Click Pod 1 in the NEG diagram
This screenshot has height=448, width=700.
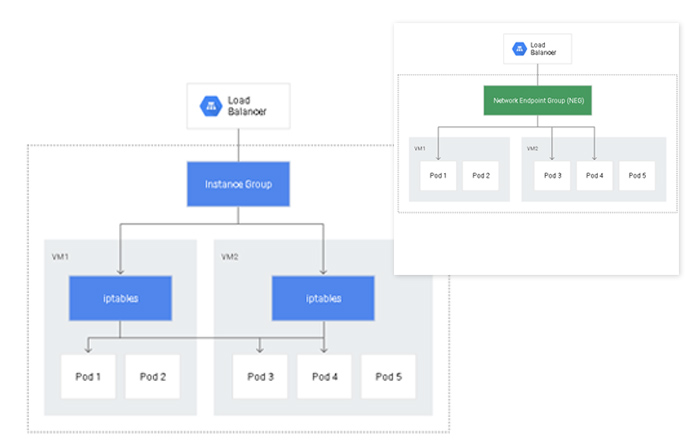click(x=439, y=176)
